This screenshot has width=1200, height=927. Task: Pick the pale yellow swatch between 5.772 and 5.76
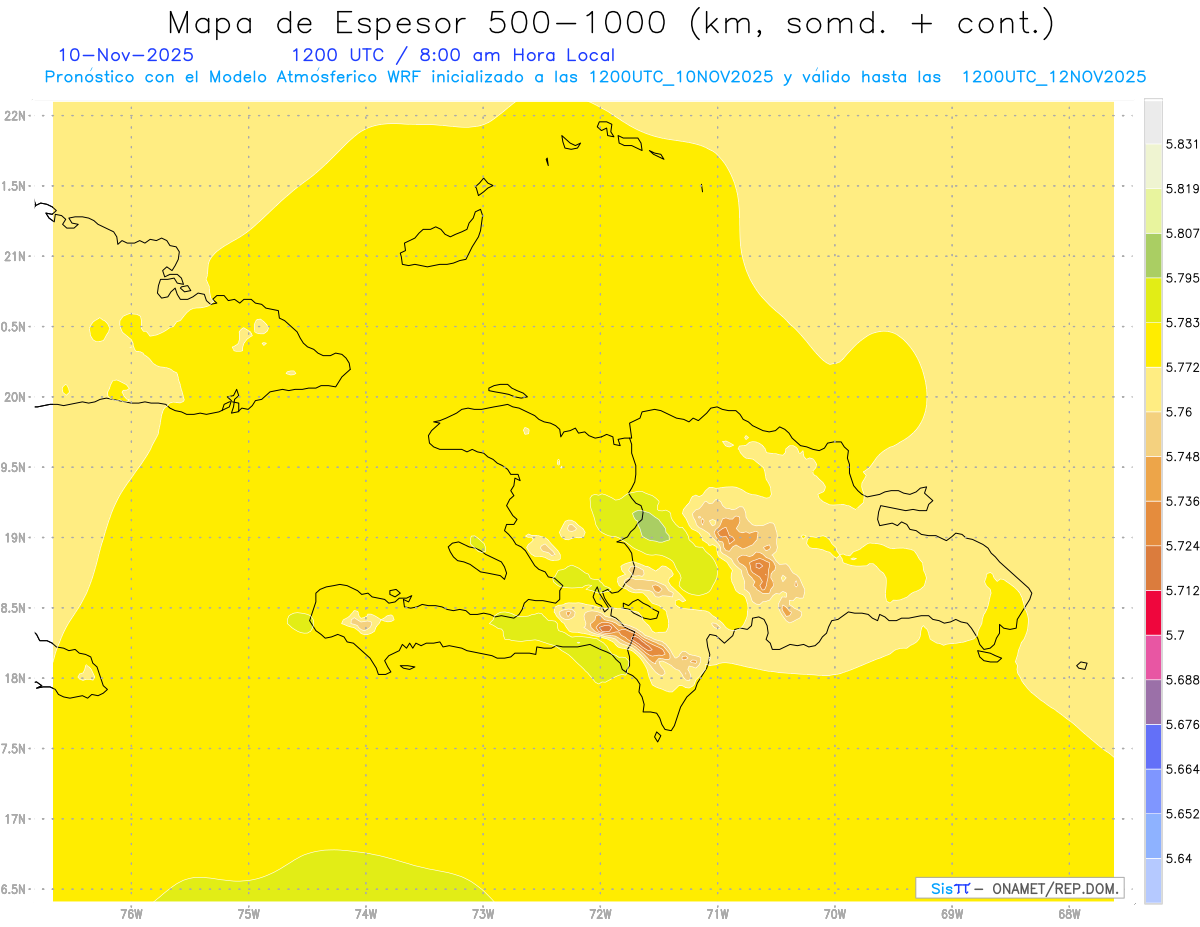[1153, 389]
